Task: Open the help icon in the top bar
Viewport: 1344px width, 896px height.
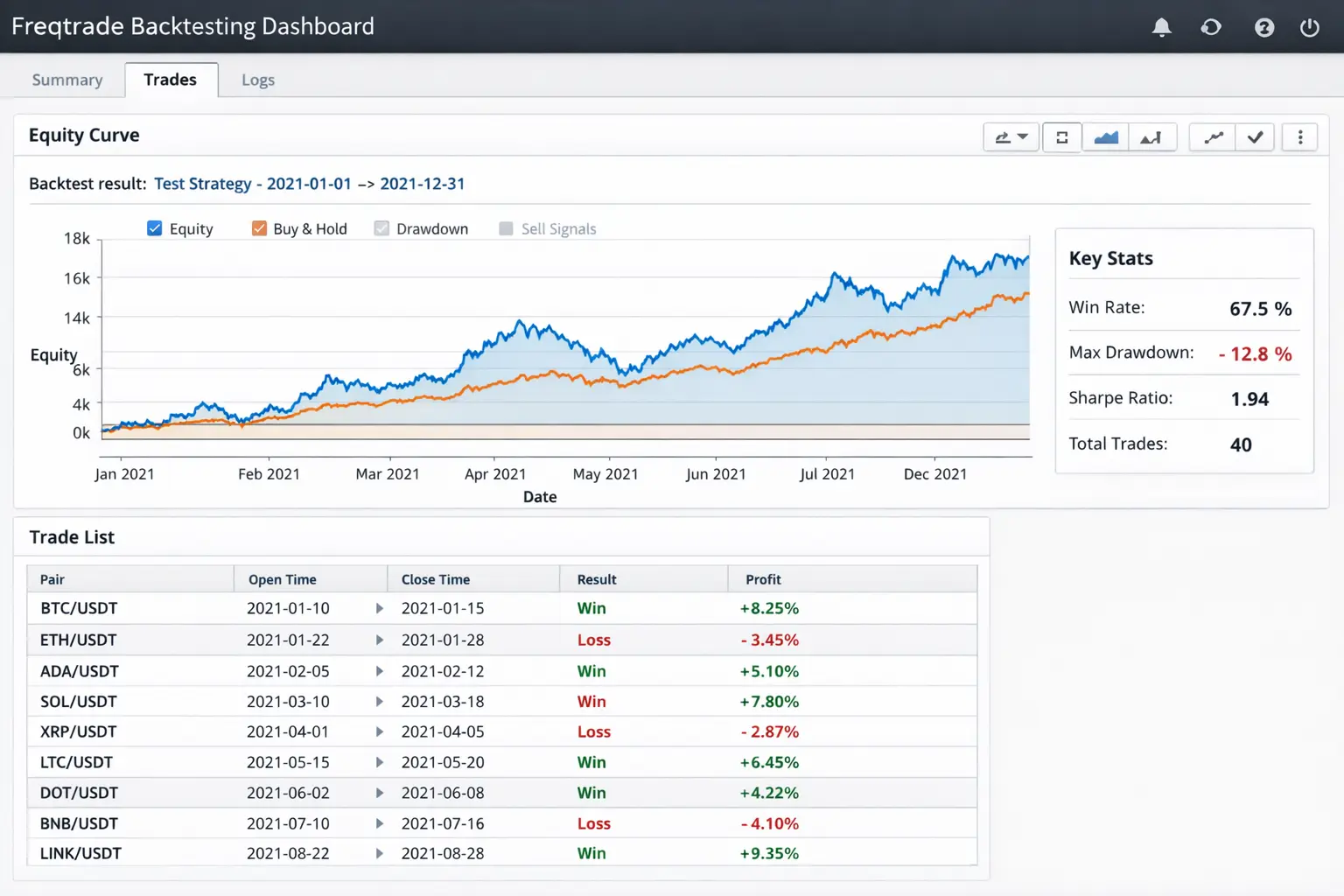Action: pos(1263,27)
